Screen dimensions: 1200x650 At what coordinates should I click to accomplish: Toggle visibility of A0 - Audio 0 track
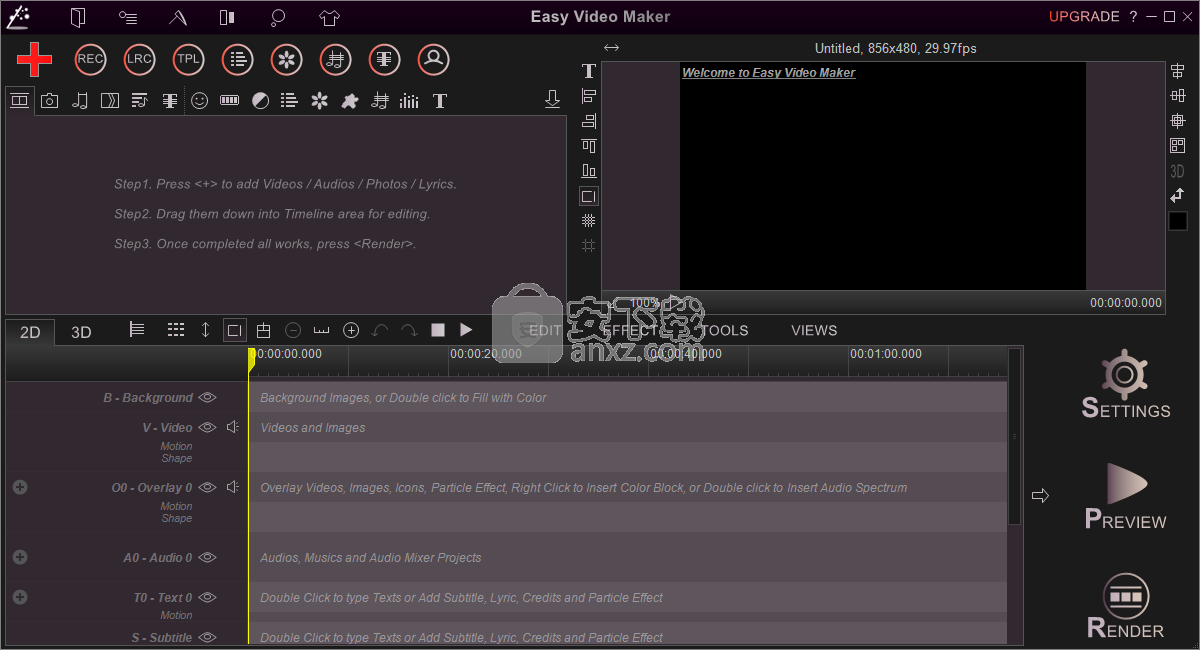click(207, 557)
